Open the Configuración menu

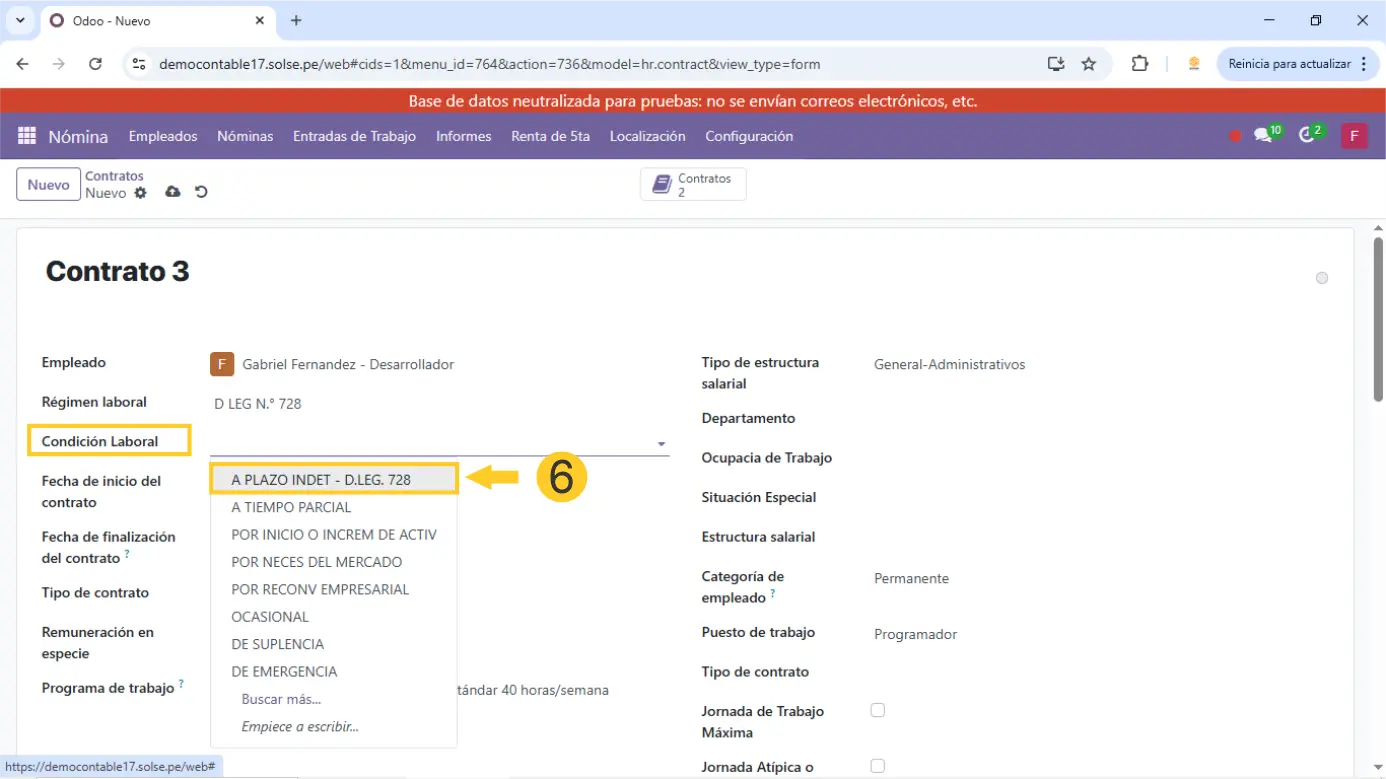coord(748,136)
